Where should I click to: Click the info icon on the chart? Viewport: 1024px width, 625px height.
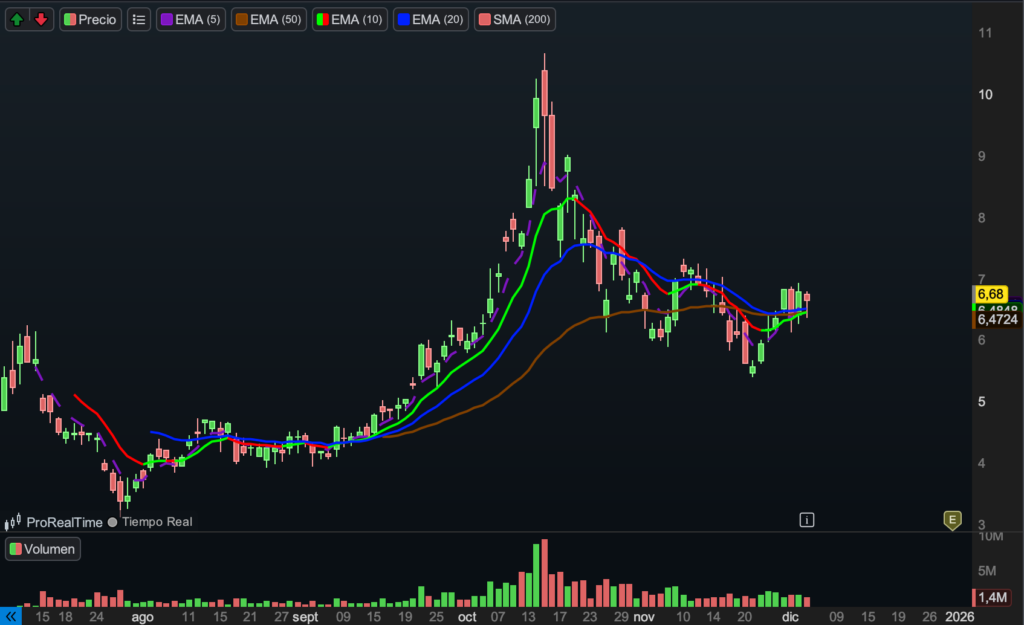pyautogui.click(x=807, y=519)
